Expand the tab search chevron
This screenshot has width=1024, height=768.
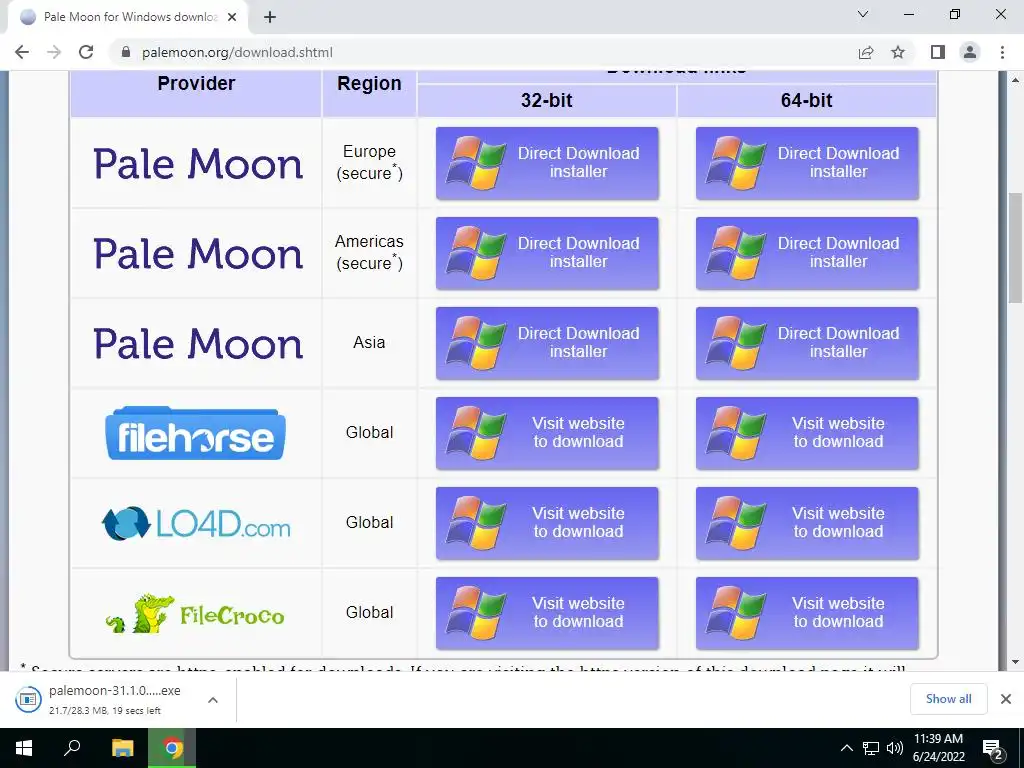(863, 14)
